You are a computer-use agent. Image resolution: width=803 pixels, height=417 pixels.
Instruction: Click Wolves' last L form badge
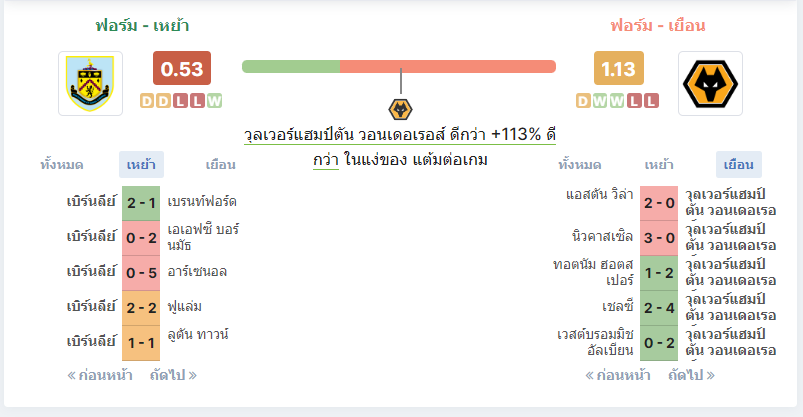pyautogui.click(x=651, y=101)
